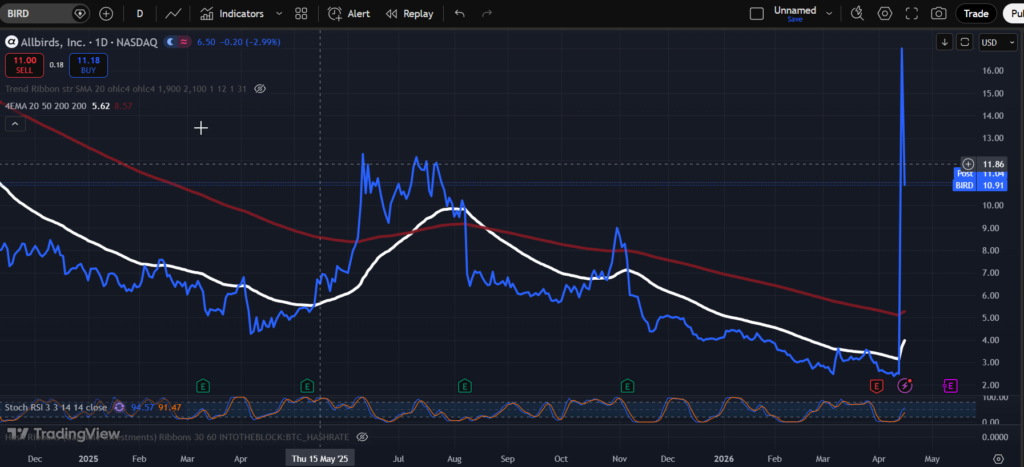1024x467 pixels.
Task: Open chart settings hexagon icon
Action: 884,14
